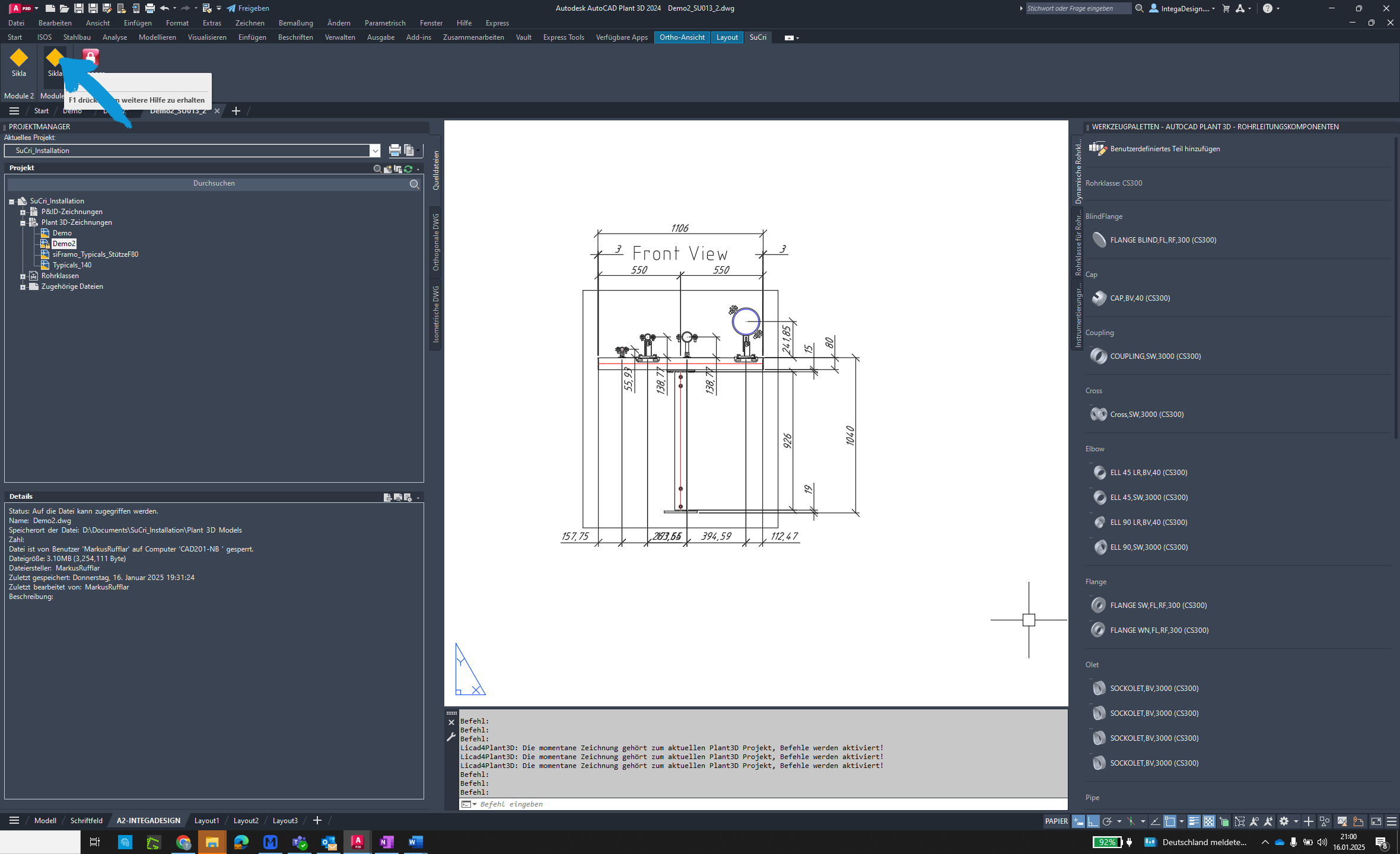
Task: Expand the Zugehörige Dateien tree node
Action: 23,287
